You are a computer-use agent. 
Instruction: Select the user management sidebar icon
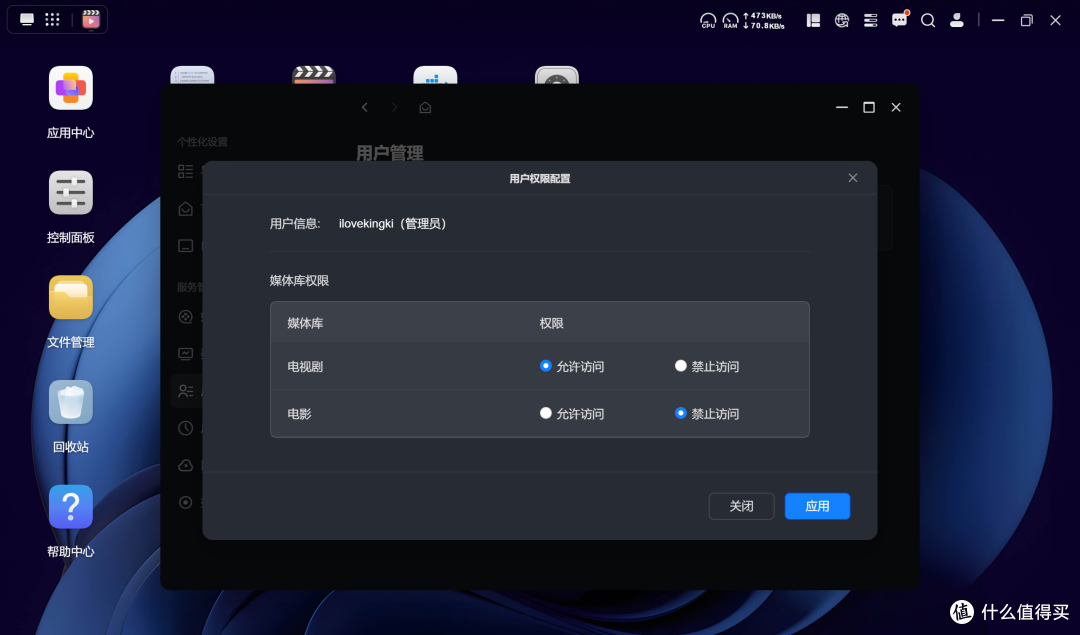[186, 391]
